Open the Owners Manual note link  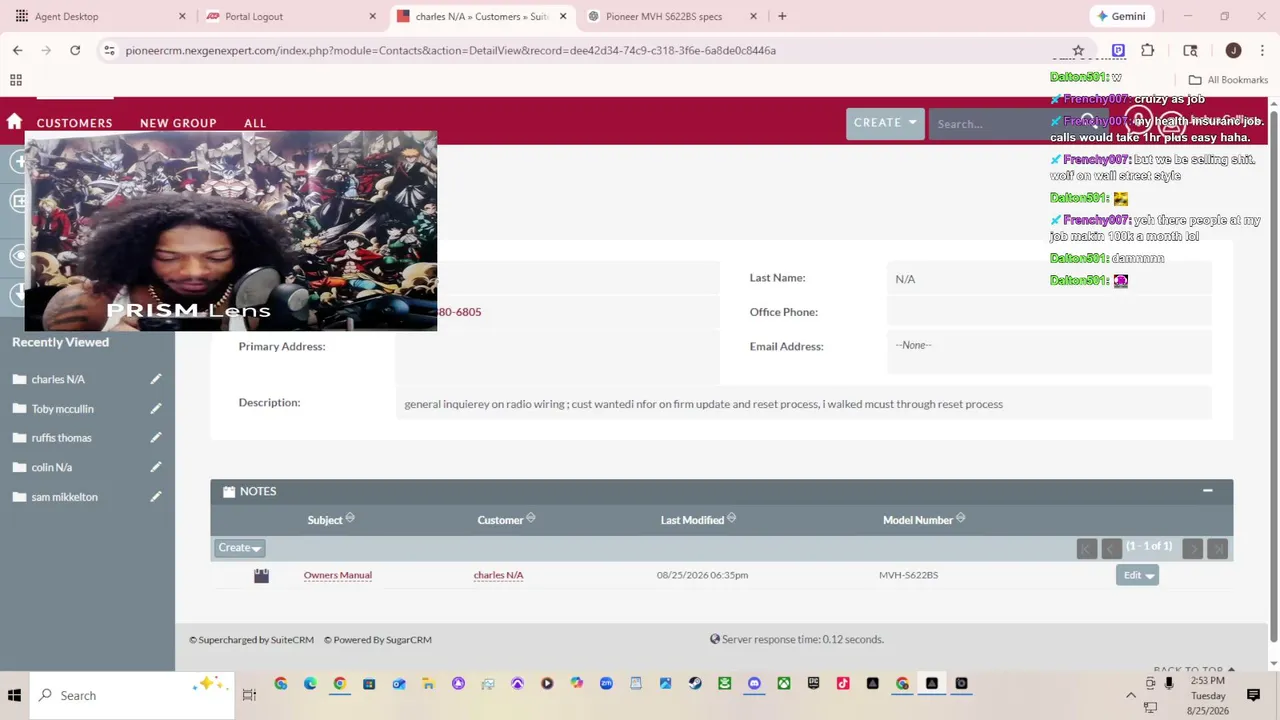click(x=338, y=575)
